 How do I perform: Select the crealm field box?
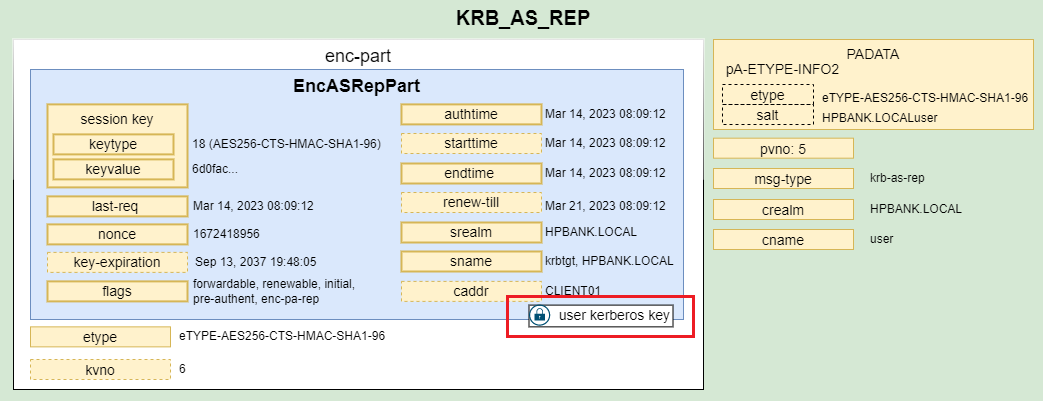783,210
